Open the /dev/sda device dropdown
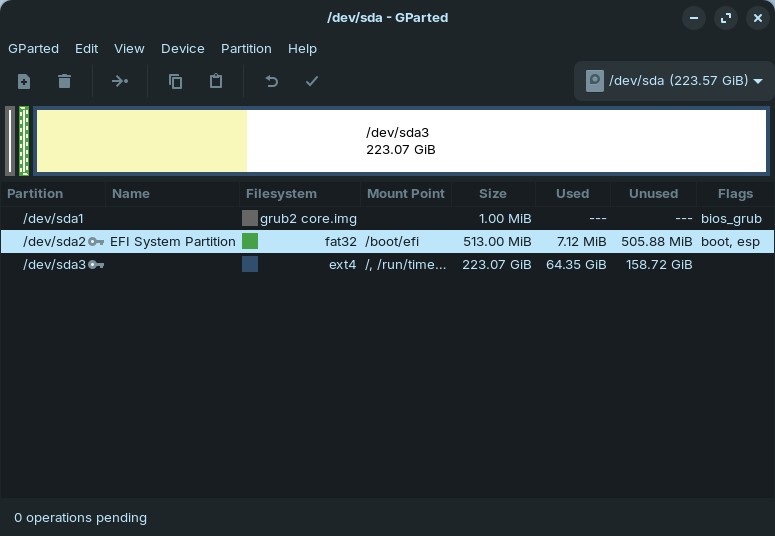The height and width of the screenshot is (536, 775). [x=674, y=81]
